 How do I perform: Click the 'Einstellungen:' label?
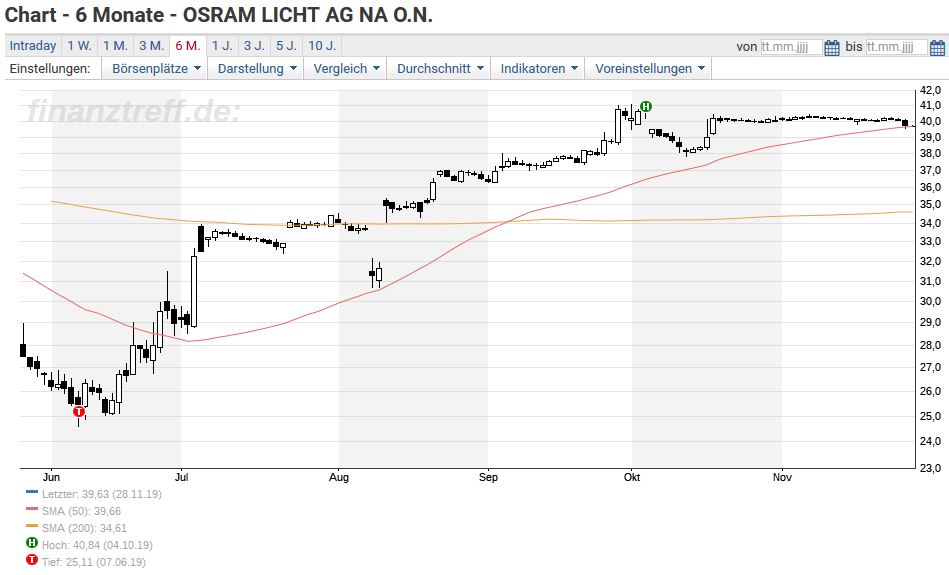50,68
